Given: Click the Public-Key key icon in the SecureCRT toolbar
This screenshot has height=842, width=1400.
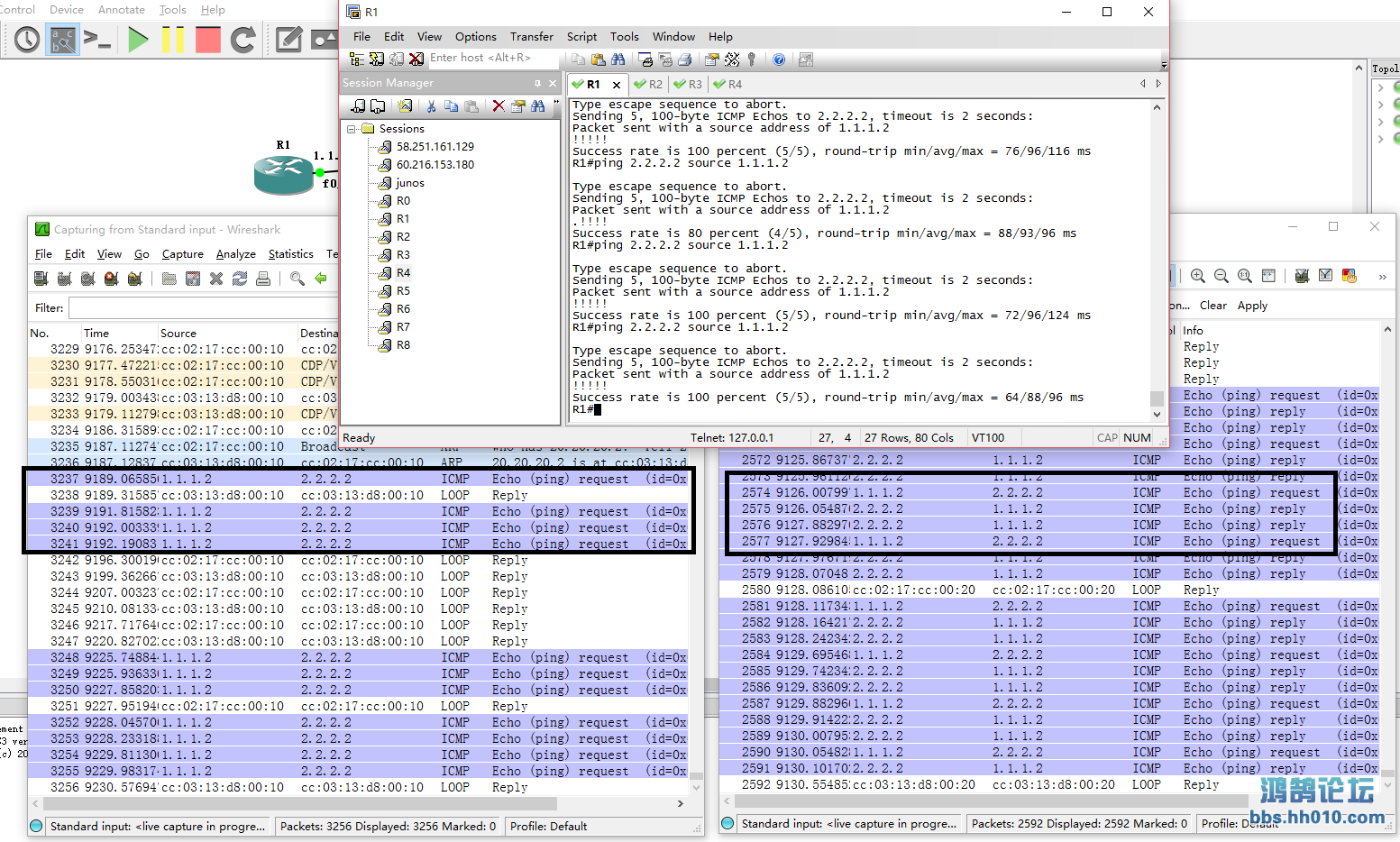Looking at the screenshot, I should click(x=751, y=59).
